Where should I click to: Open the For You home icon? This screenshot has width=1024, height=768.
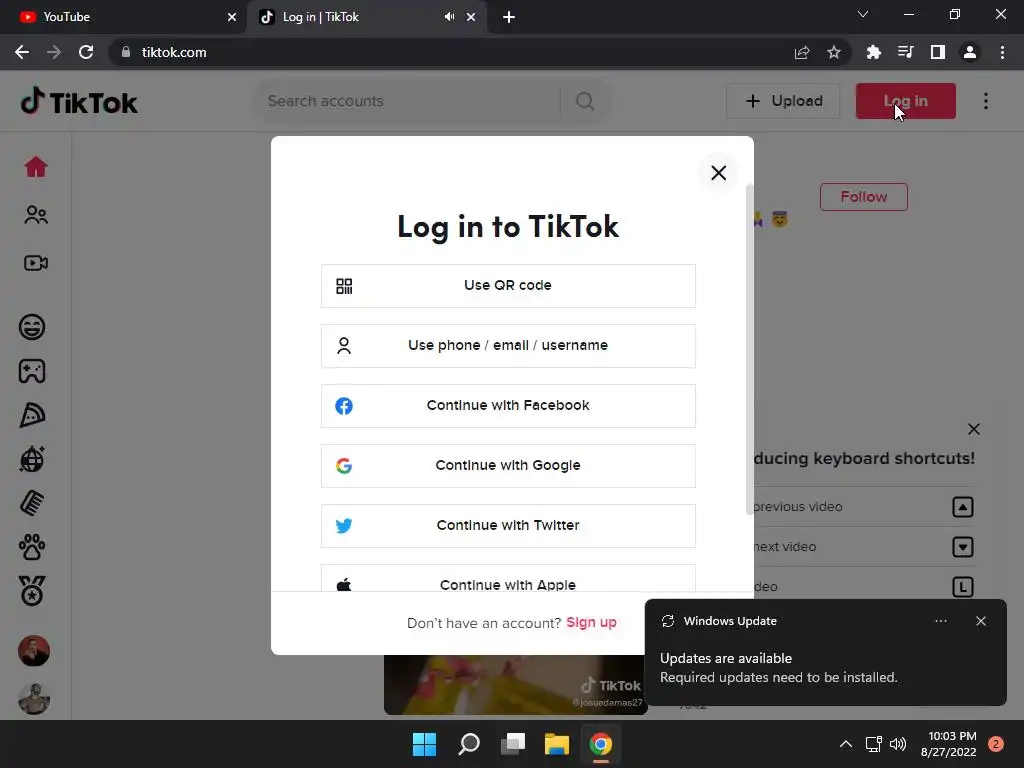pyautogui.click(x=36, y=167)
